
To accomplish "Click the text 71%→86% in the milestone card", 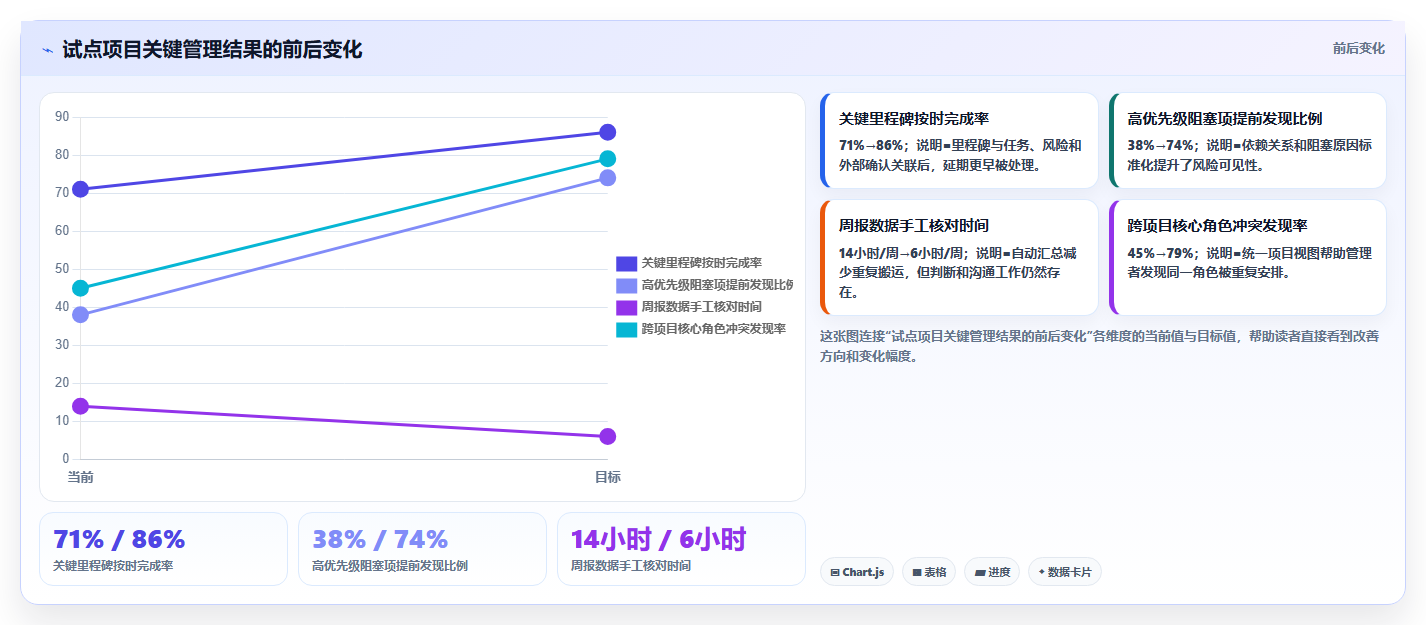I will click(x=872, y=145).
